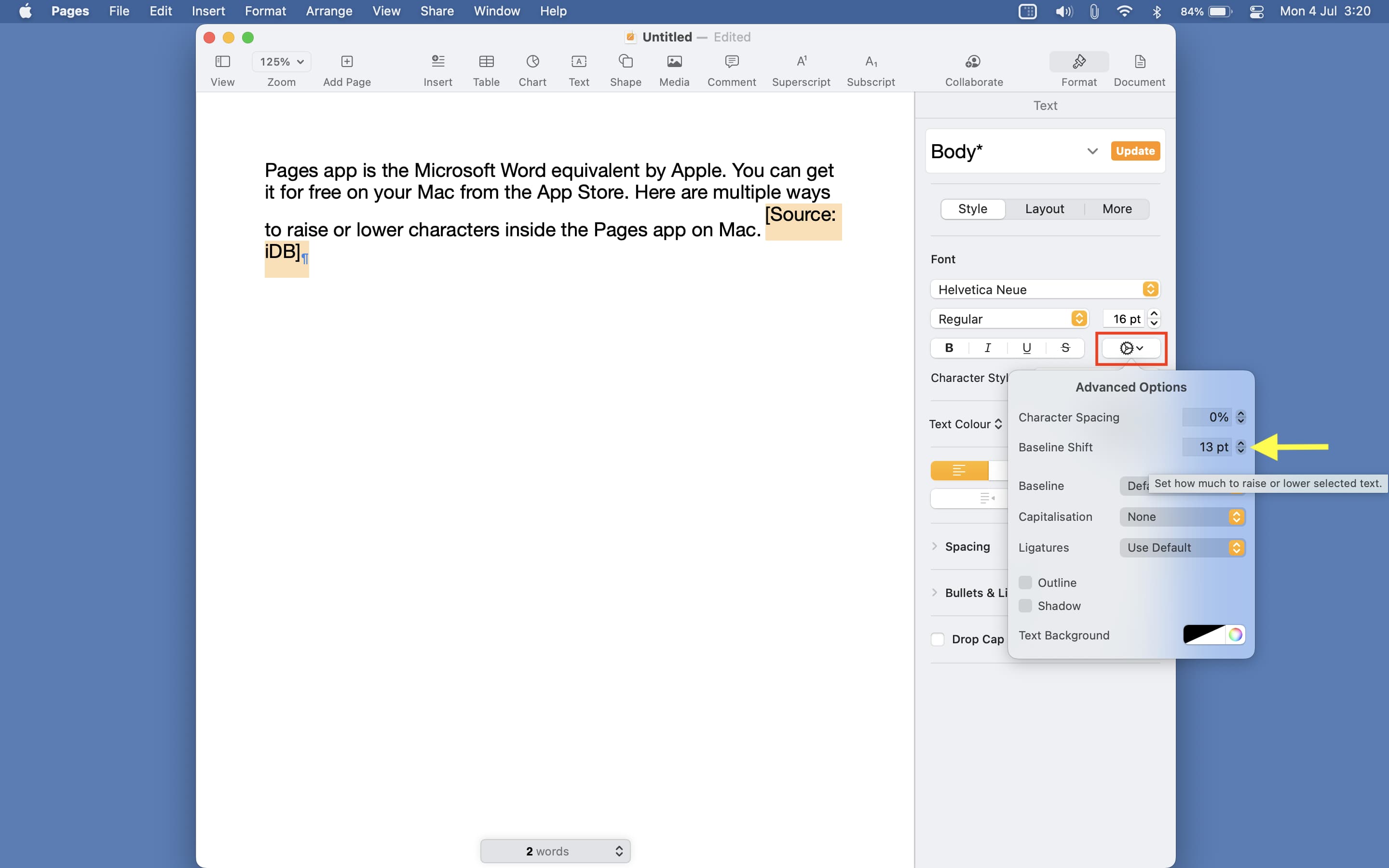The width and height of the screenshot is (1389, 868).
Task: Click the font size 16 pt field
Action: [1123, 319]
